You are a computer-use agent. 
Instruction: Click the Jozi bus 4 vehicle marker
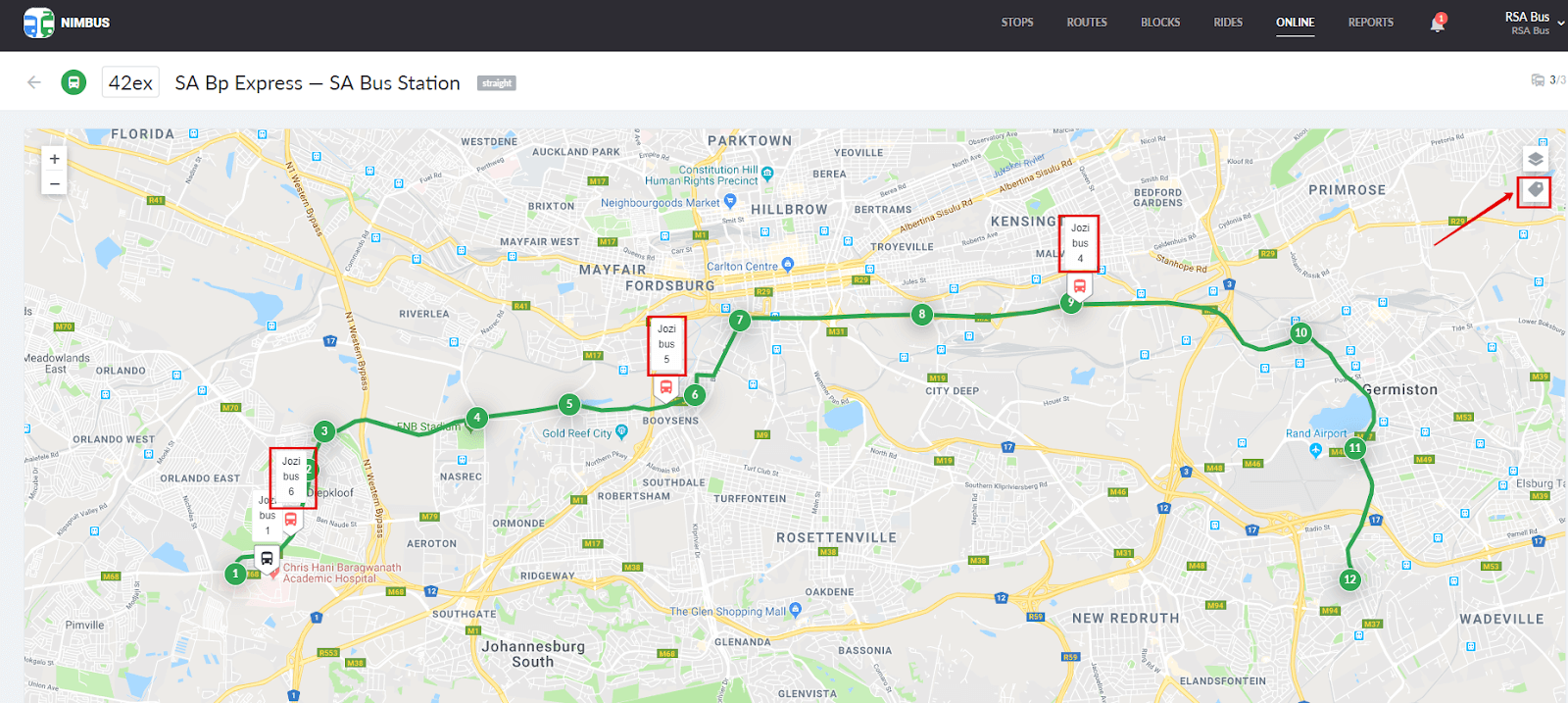click(x=1079, y=286)
